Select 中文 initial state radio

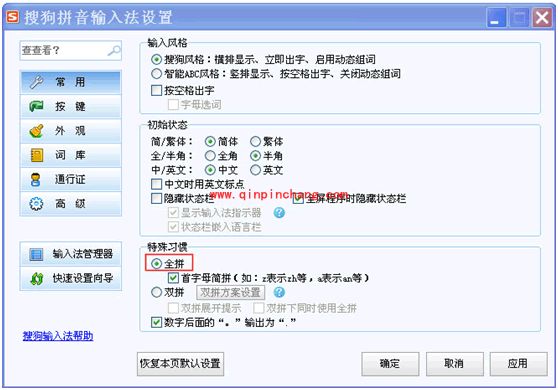[x=210, y=170]
